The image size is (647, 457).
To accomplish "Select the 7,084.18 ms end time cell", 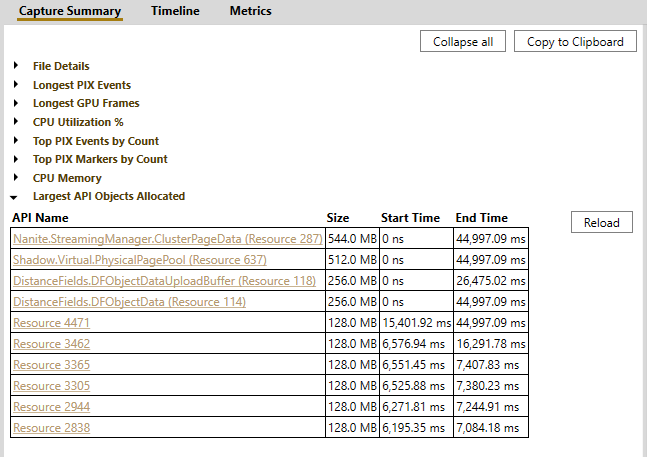I will (491, 428).
